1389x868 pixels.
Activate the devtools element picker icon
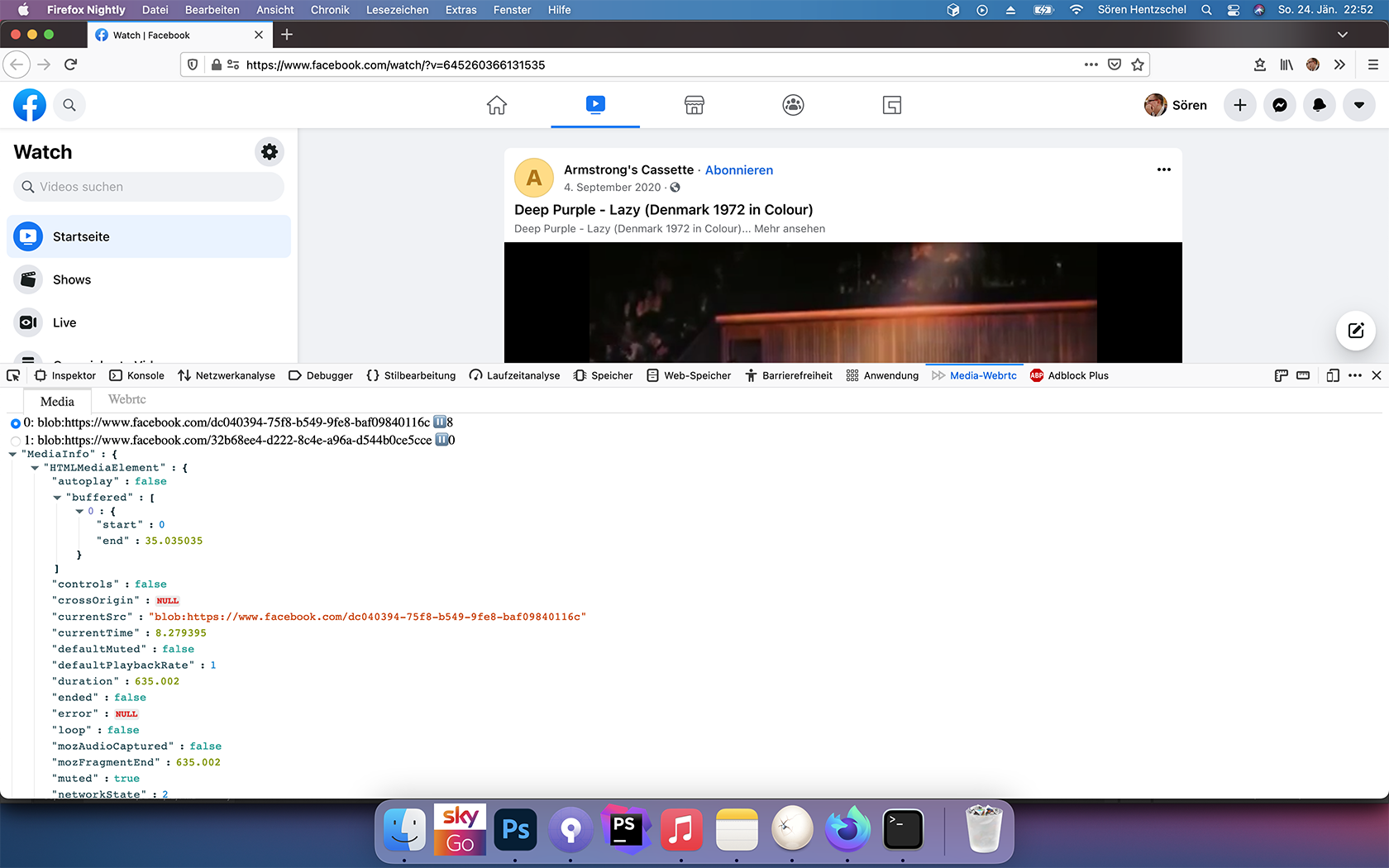pyautogui.click(x=13, y=375)
